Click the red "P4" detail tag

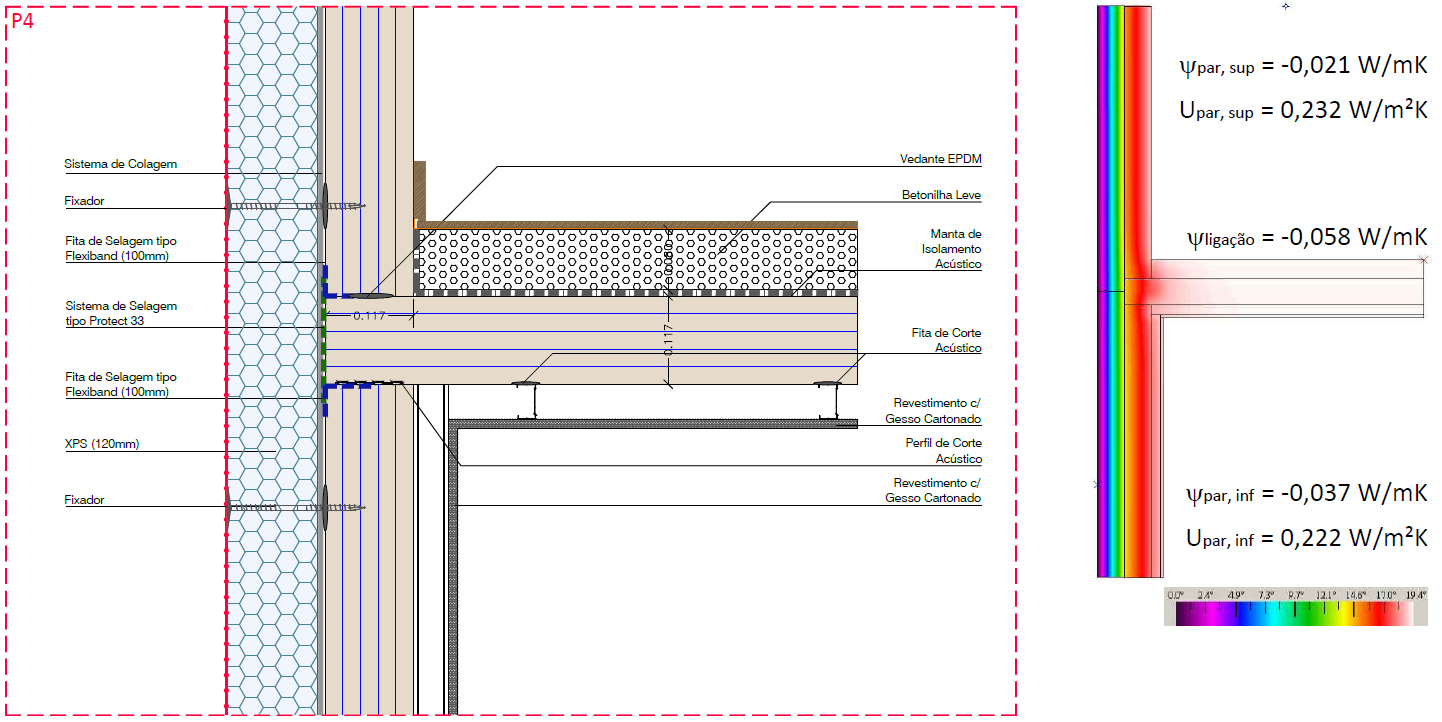pyautogui.click(x=22, y=20)
